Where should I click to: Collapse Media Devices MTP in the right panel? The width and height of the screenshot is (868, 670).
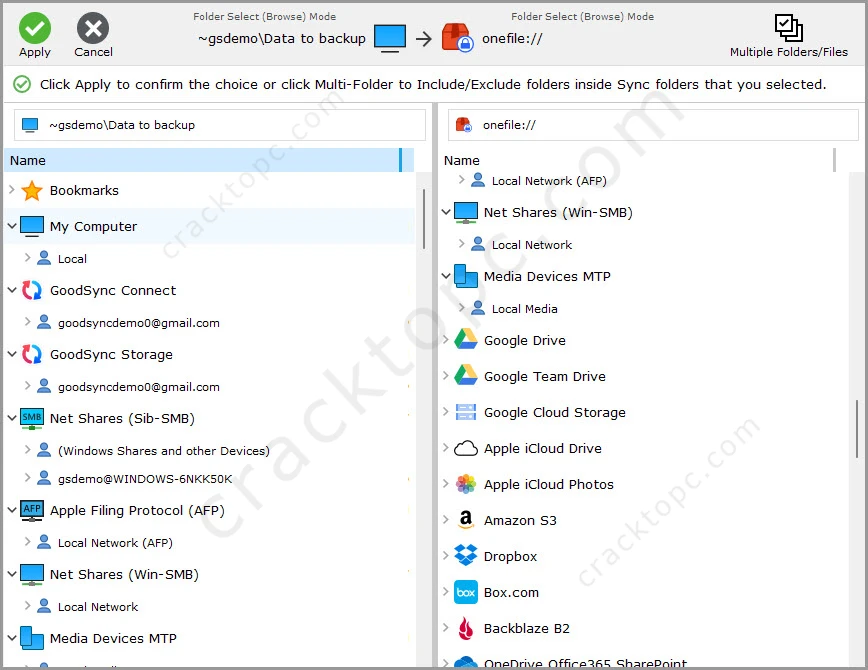(x=445, y=276)
